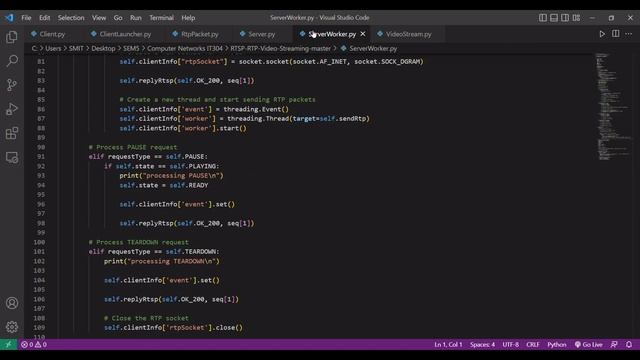Screen dimensions: 640x360
Task: Run Python file with play button
Action: (602, 34)
